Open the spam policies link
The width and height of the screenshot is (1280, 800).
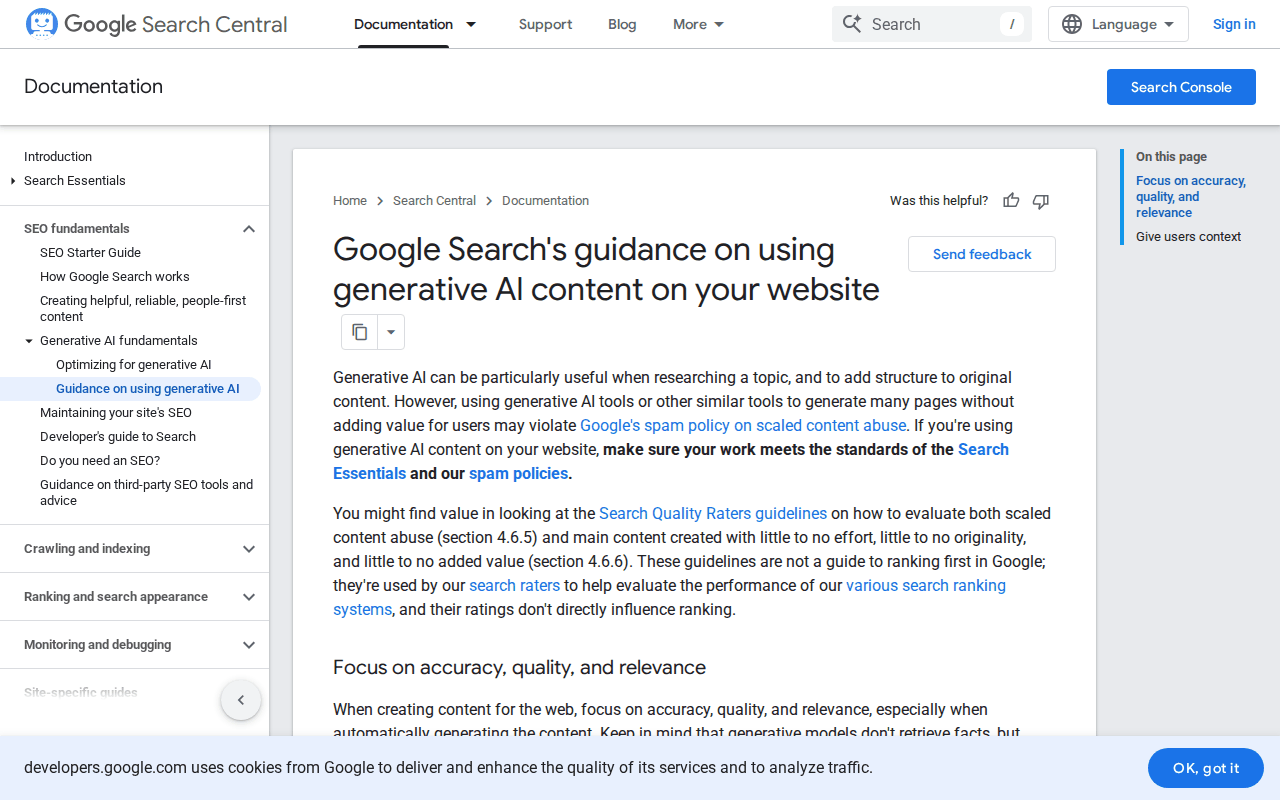[x=518, y=473]
